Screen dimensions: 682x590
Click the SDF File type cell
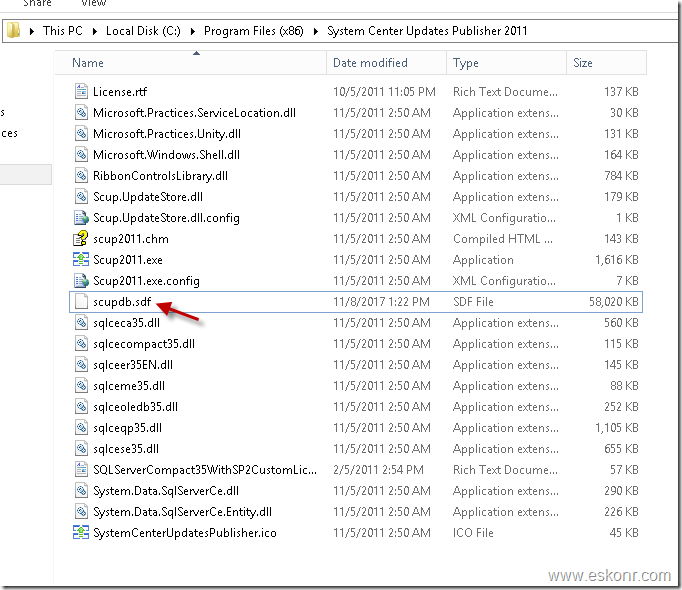click(473, 302)
